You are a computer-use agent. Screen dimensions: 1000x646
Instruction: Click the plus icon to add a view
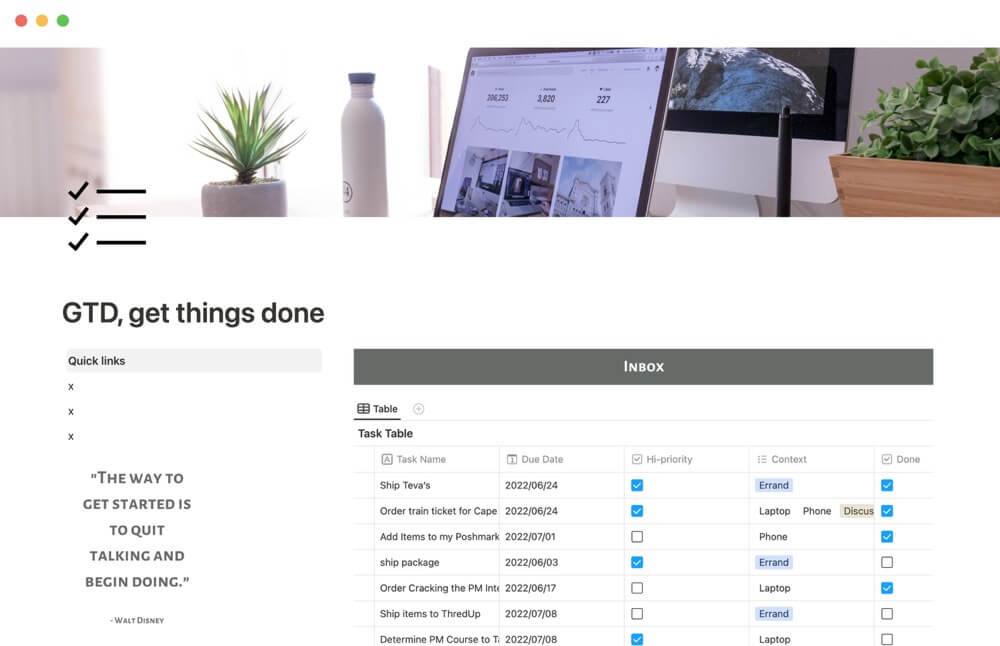(x=419, y=409)
